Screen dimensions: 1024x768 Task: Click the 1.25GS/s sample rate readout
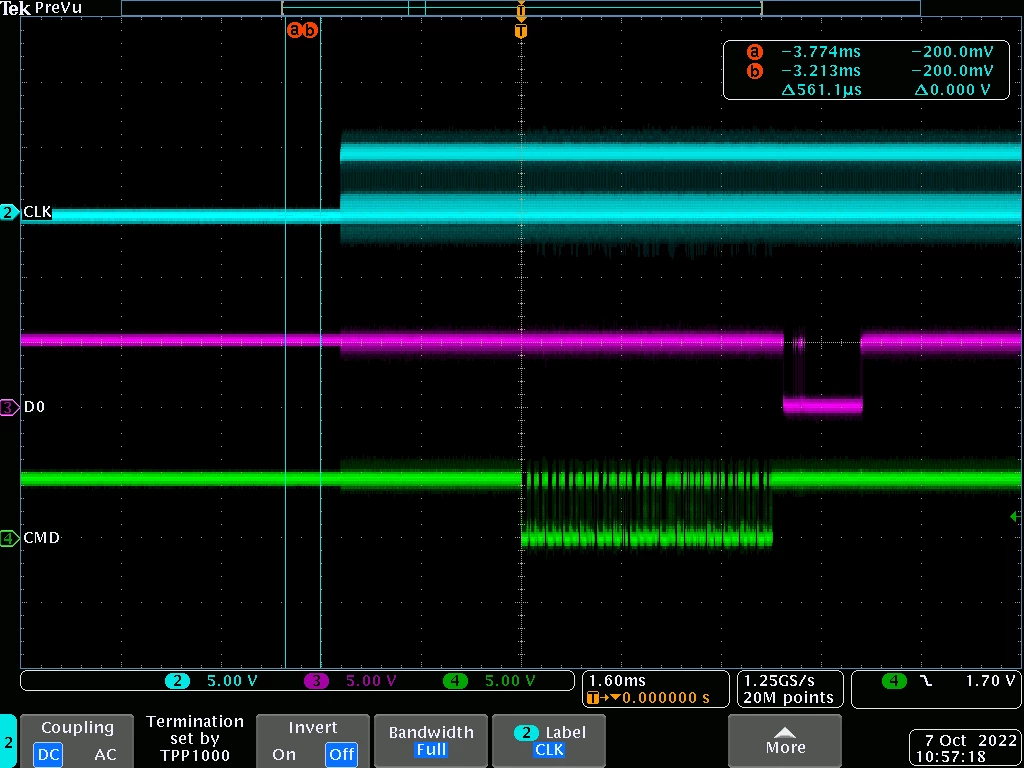(x=779, y=680)
